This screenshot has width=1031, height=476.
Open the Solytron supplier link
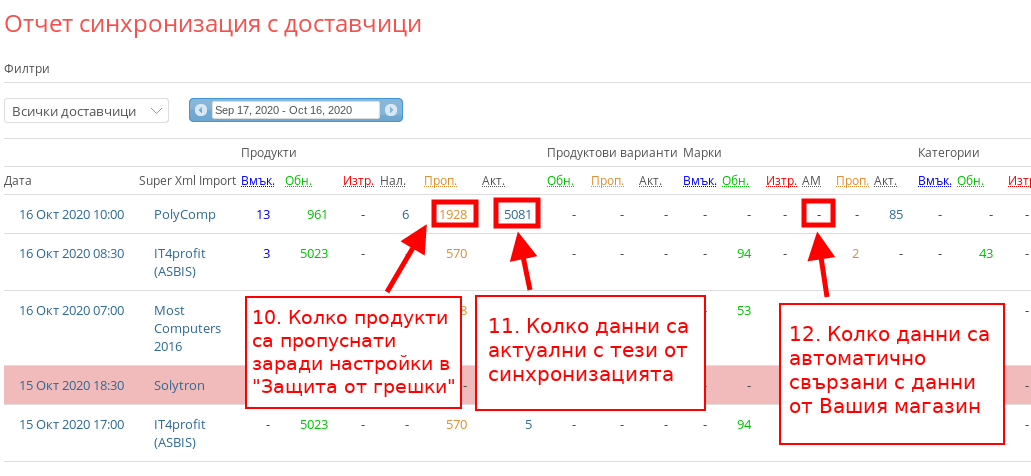177,385
